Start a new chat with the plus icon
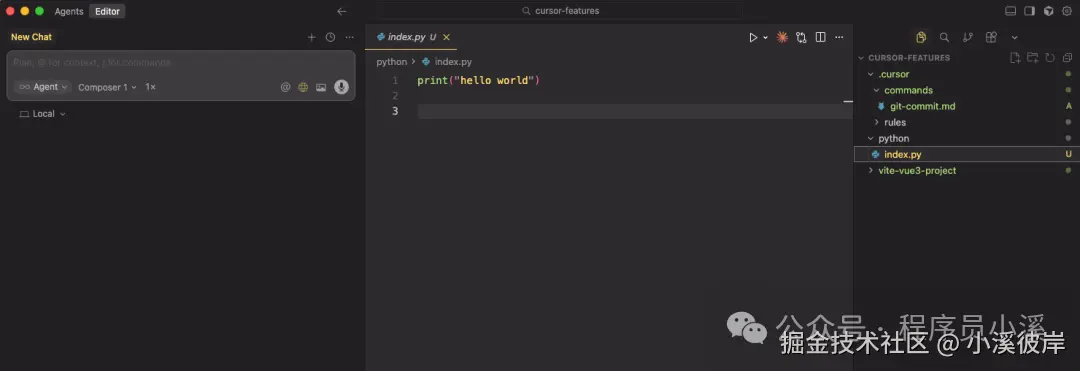Screen dimensions: 1080x371 coord(311,37)
